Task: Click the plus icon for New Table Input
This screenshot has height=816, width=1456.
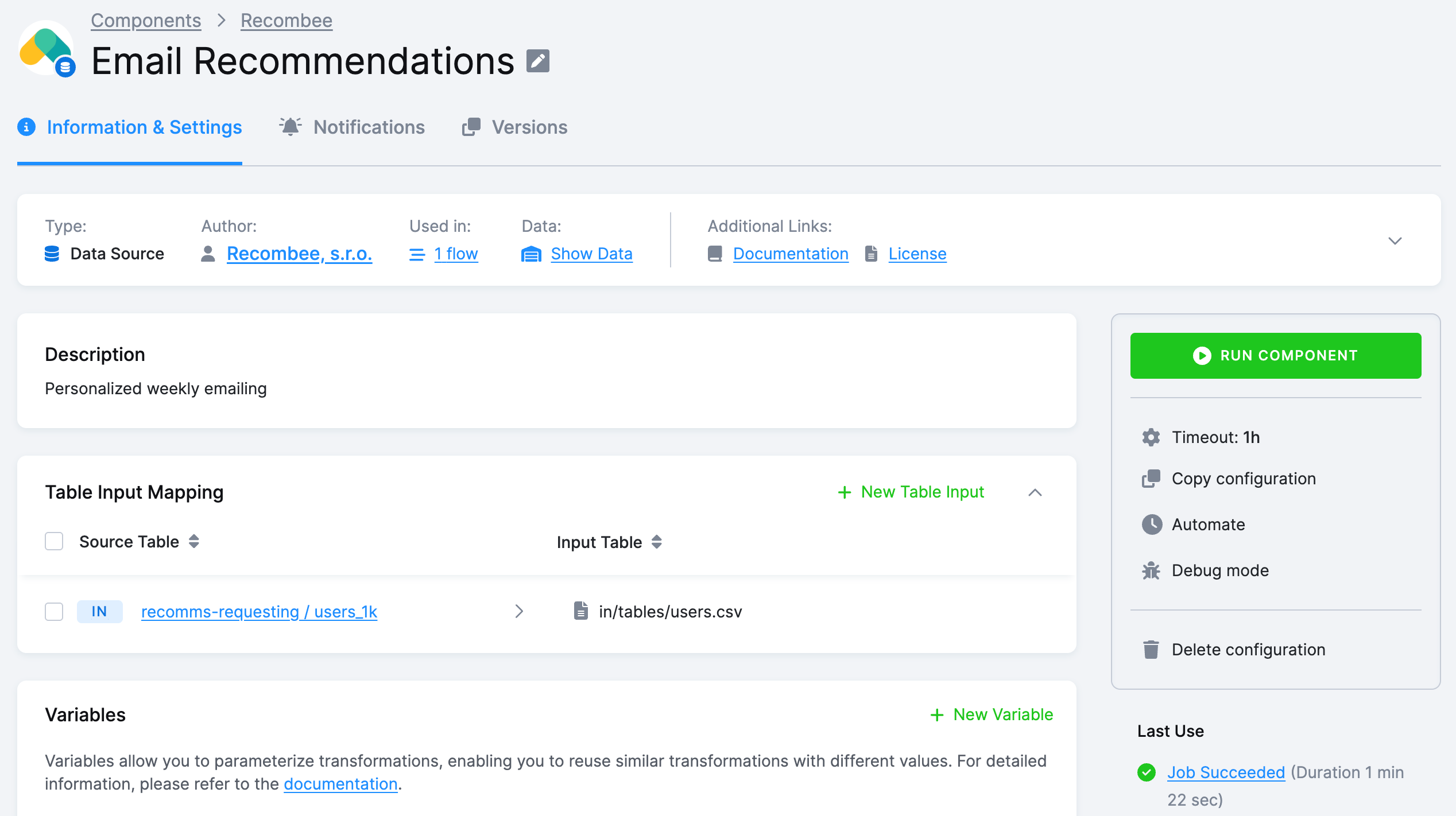Action: click(x=845, y=492)
